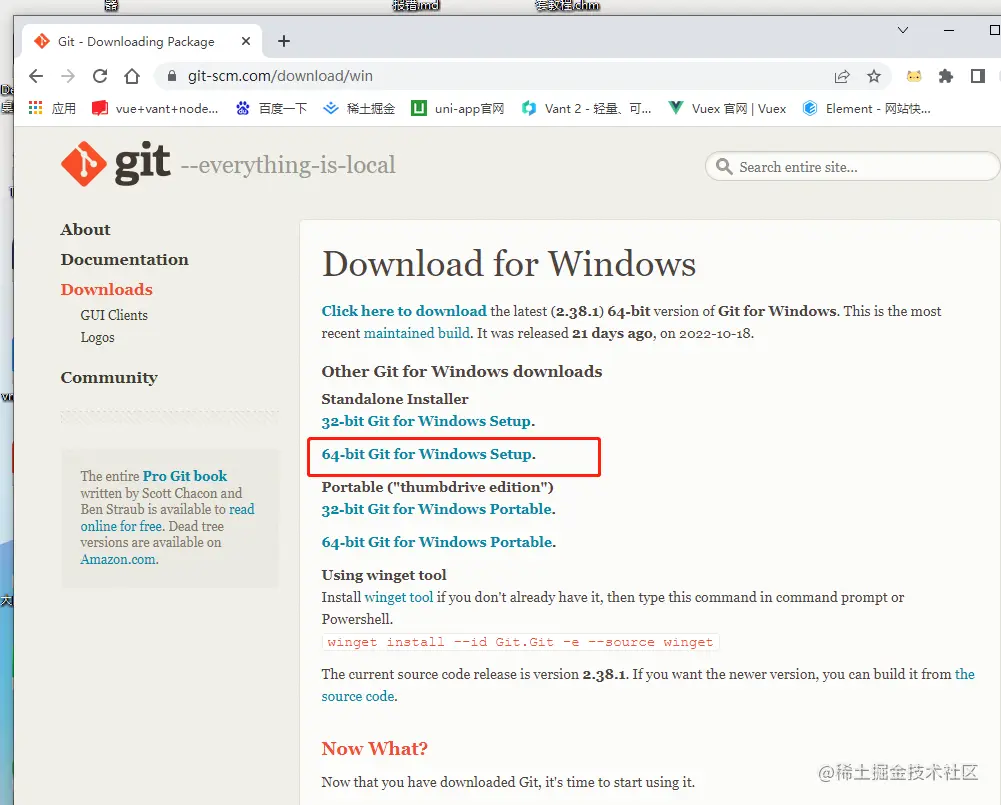Open the Community section
This screenshot has height=805, width=1001.
[109, 378]
